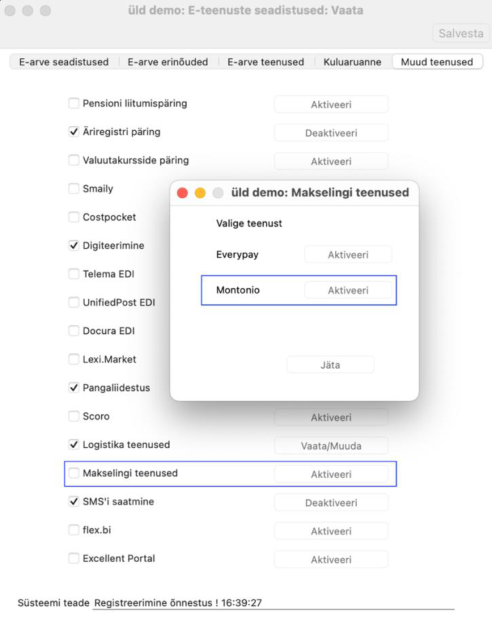The image size is (492, 625).
Task: Deactivate Äriregistri päring service
Action: pos(331,133)
